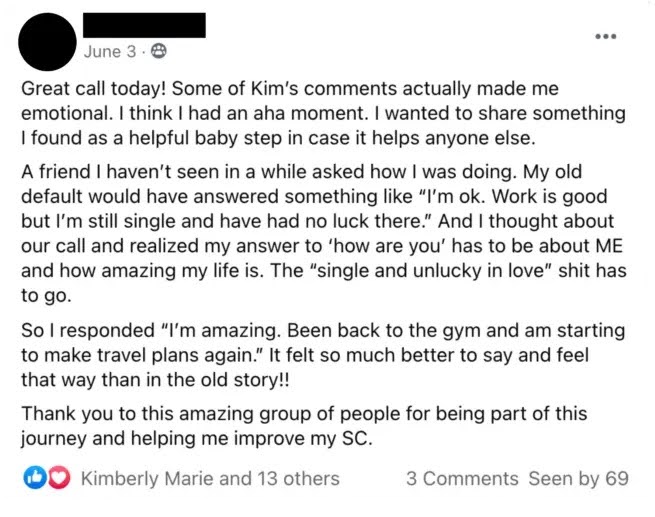Click the 'Thank you to this amazing group' paragraph
This screenshot has width=655, height=517.
[304, 426]
